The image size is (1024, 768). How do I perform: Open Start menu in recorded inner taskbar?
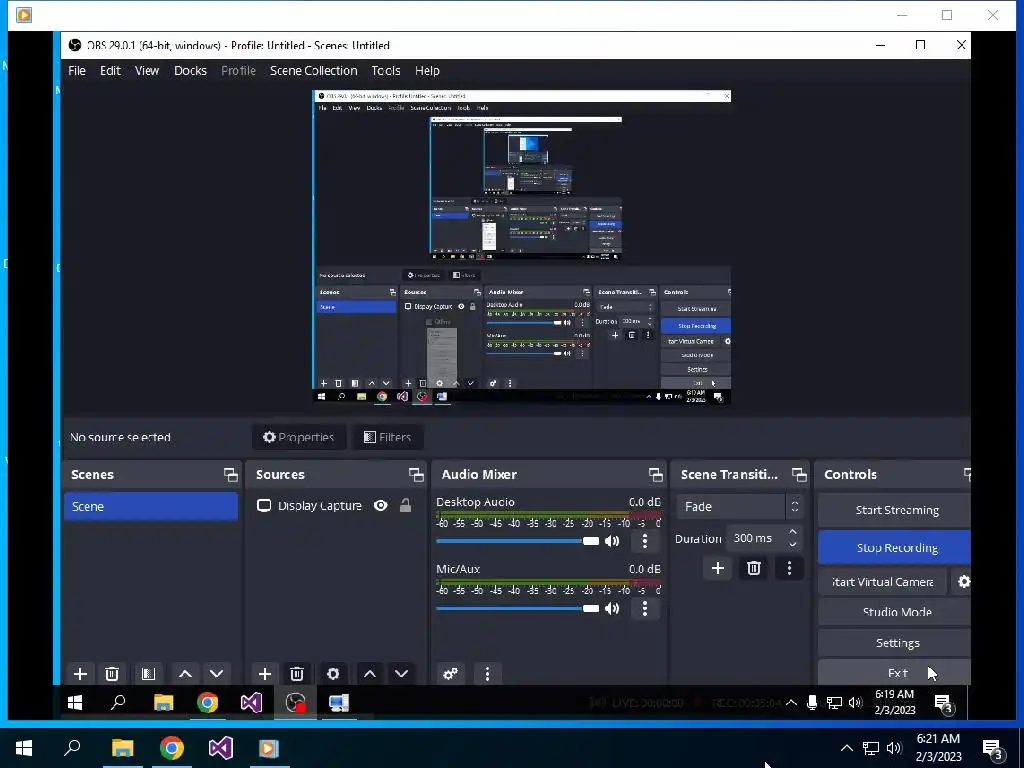tap(75, 702)
